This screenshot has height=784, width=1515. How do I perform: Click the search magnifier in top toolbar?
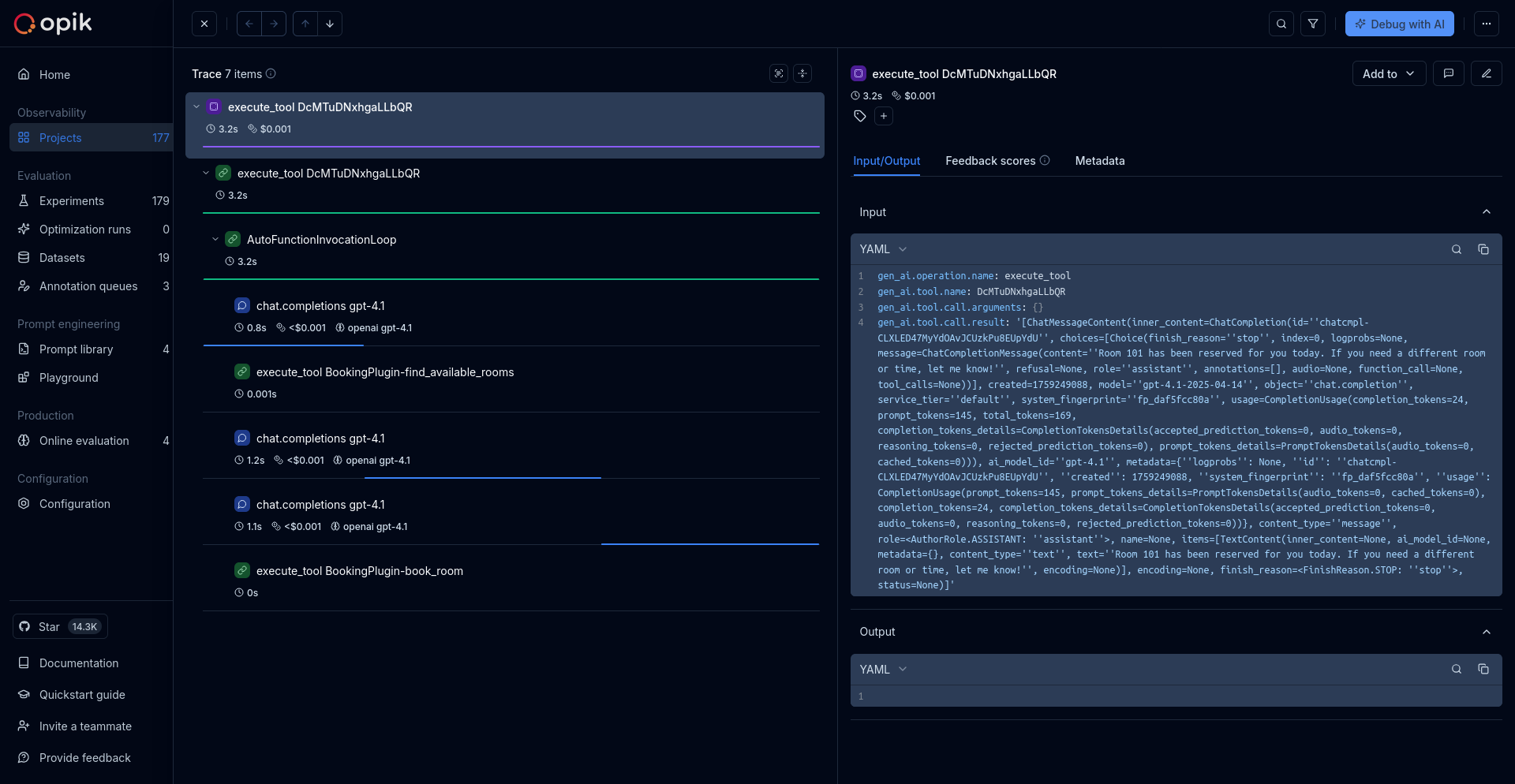click(1281, 24)
